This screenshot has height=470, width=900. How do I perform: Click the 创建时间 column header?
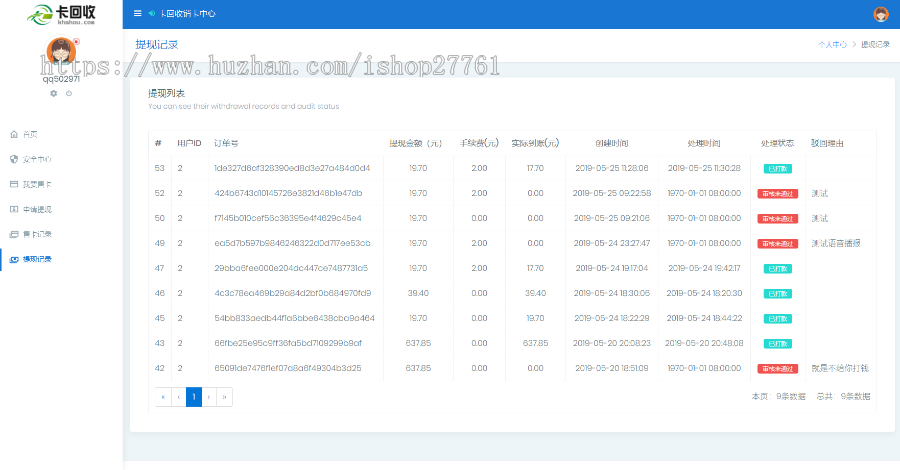pos(612,143)
